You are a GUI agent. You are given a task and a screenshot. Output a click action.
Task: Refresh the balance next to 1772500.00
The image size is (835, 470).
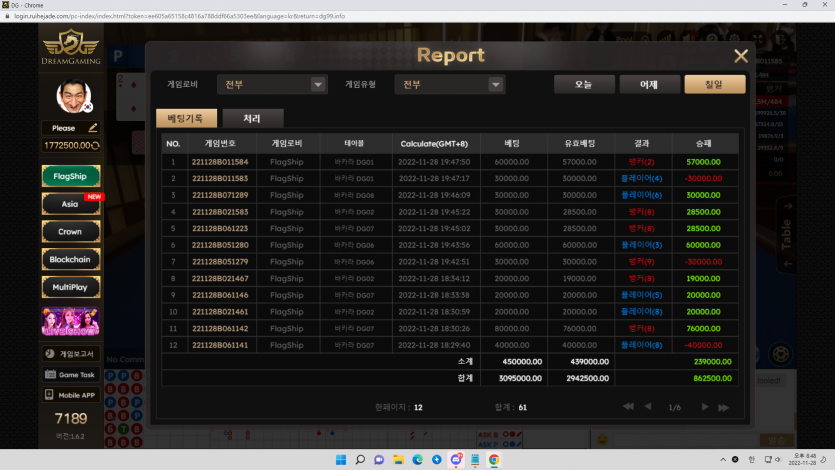[x=95, y=145]
